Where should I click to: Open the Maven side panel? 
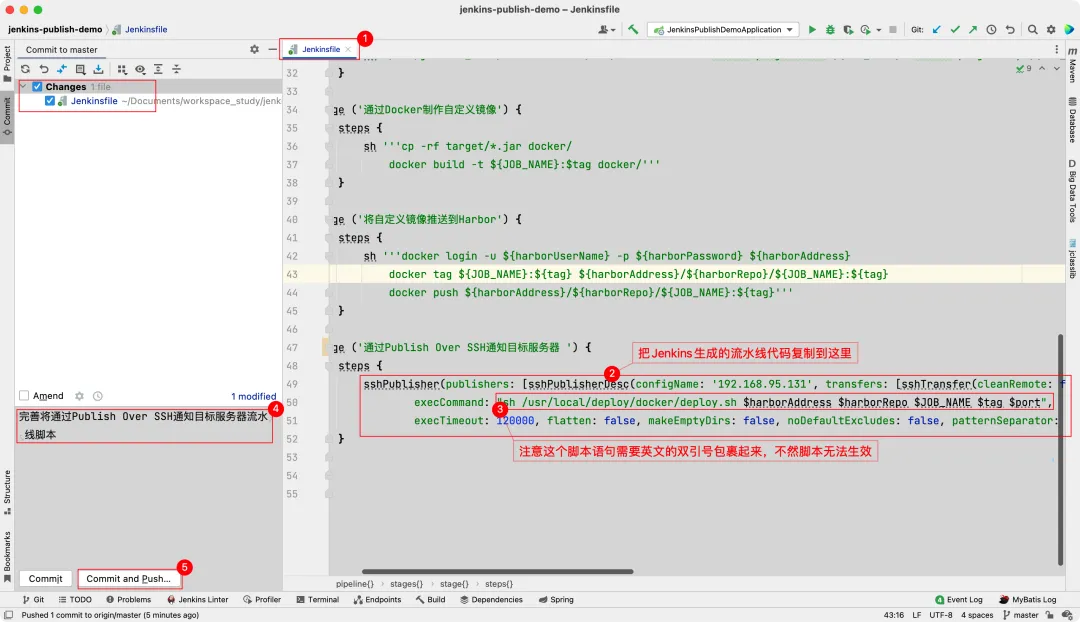[x=1072, y=65]
